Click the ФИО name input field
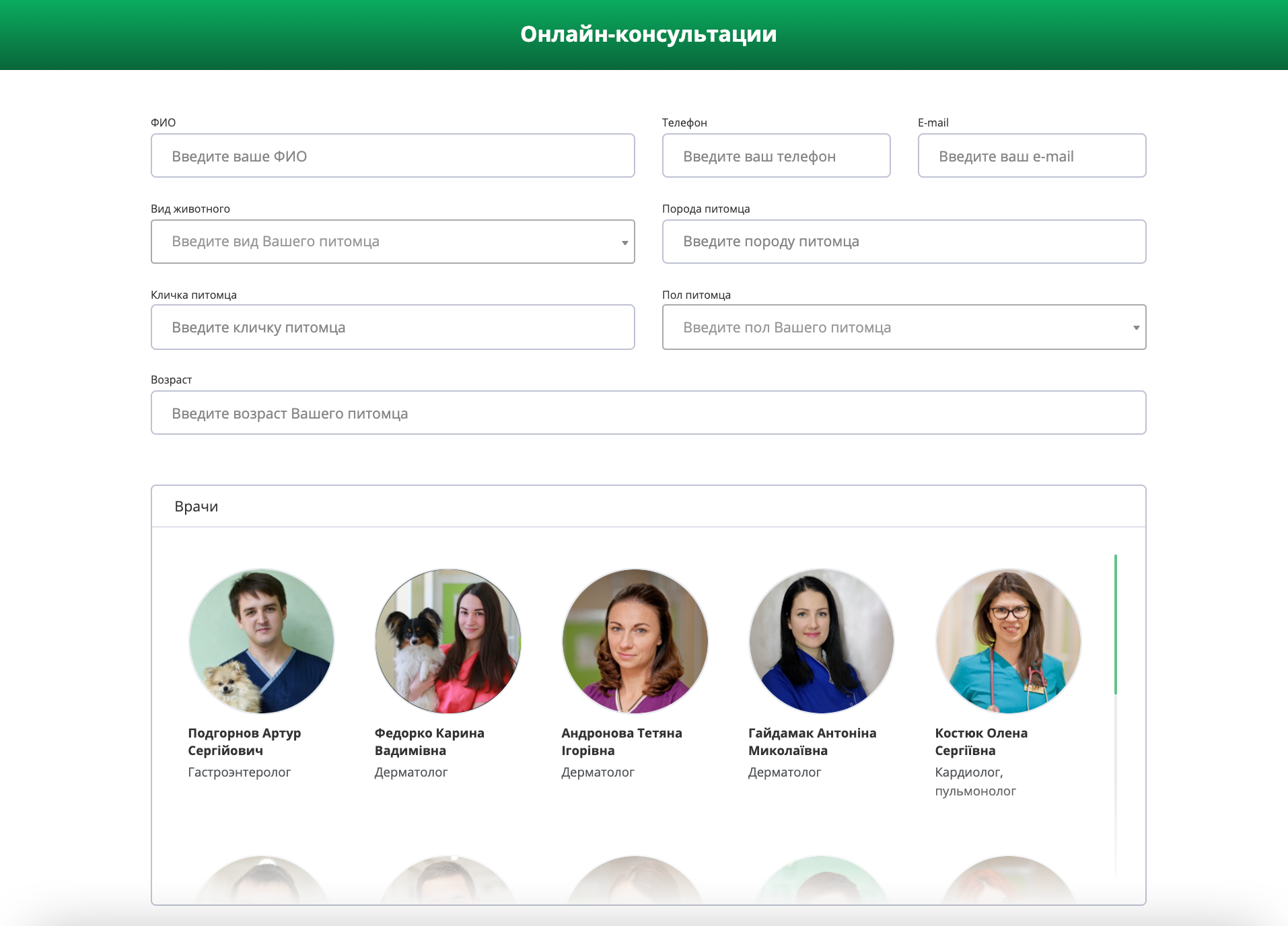This screenshot has width=1288, height=926. [393, 155]
